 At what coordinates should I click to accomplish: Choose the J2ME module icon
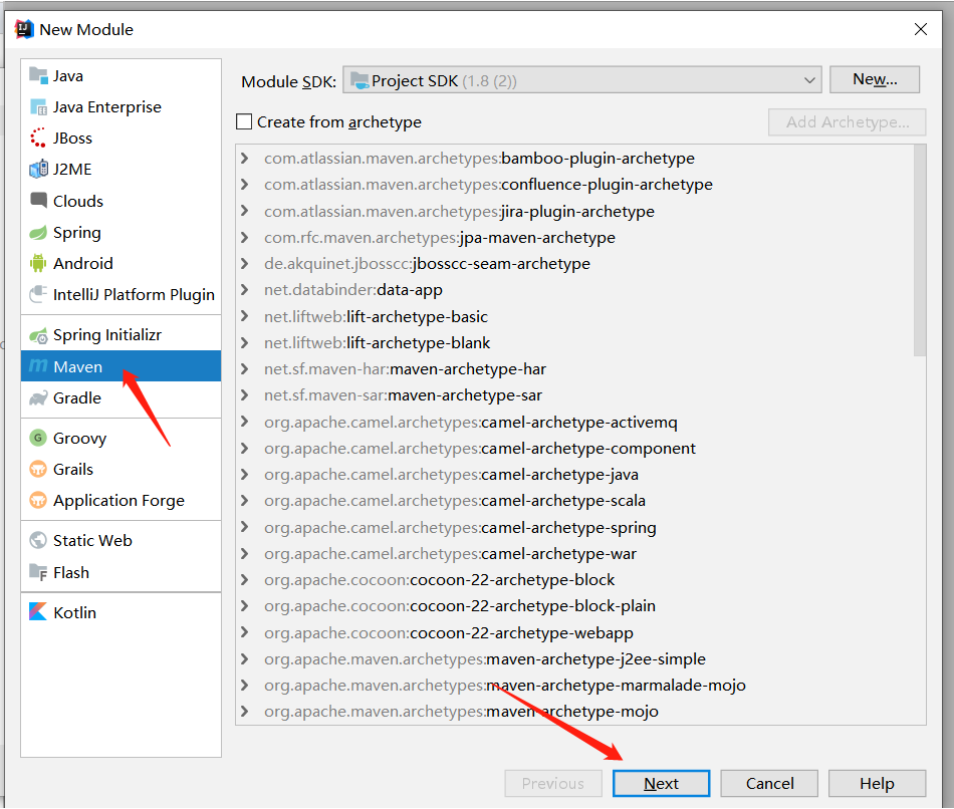click(38, 169)
